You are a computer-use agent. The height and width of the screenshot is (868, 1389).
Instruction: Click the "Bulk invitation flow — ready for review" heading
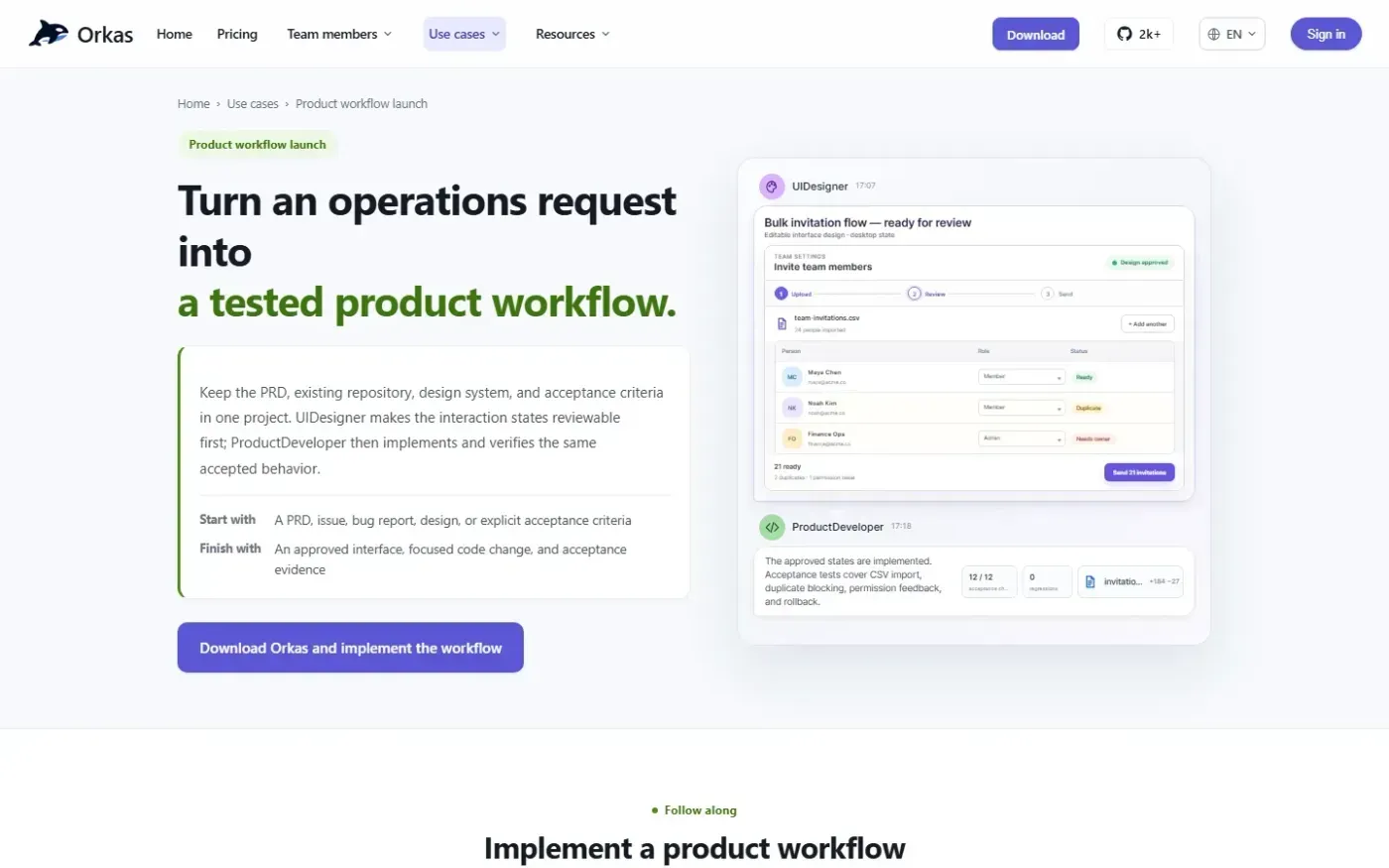(x=868, y=222)
